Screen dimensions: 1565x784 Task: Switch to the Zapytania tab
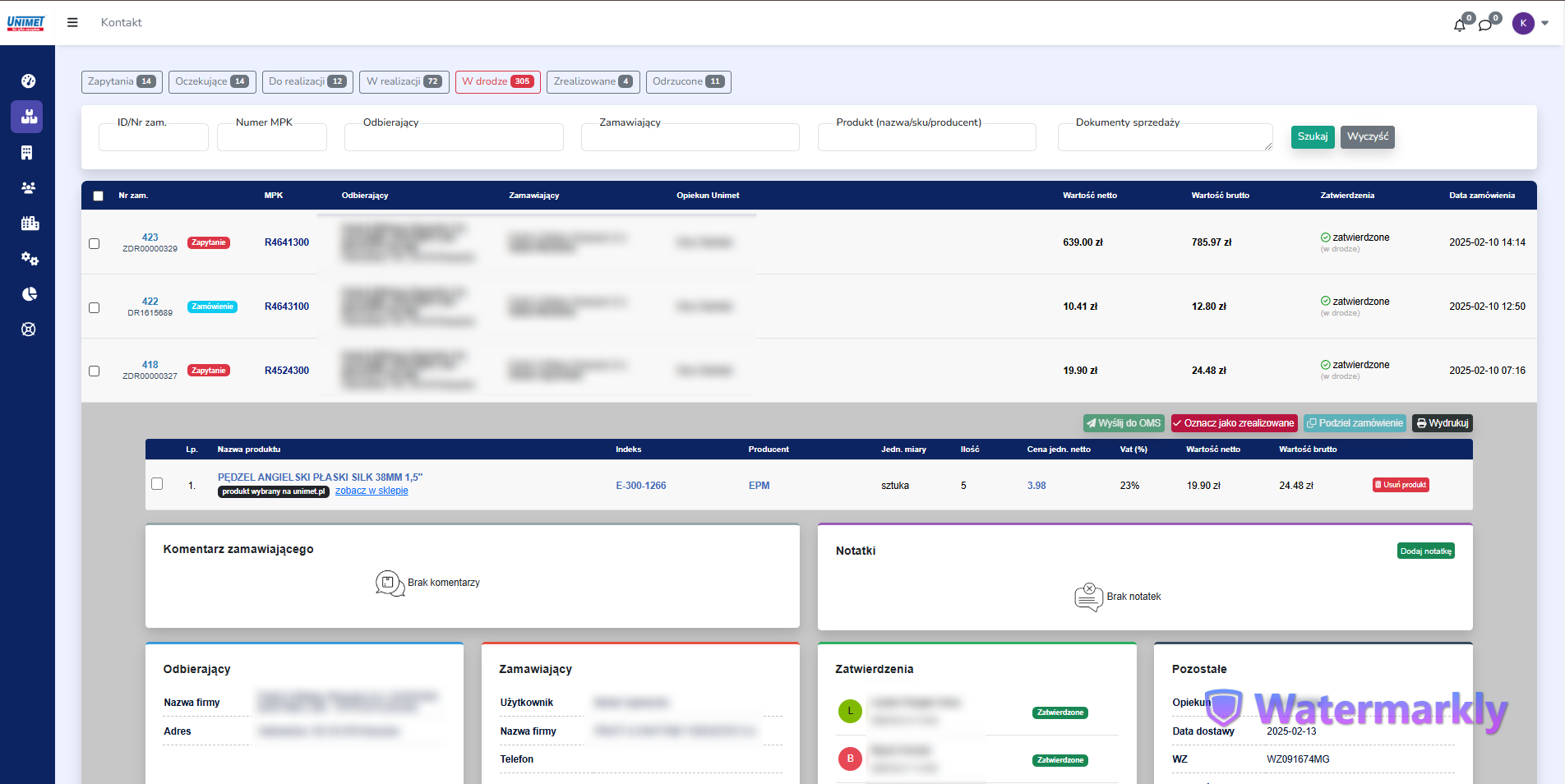[122, 81]
